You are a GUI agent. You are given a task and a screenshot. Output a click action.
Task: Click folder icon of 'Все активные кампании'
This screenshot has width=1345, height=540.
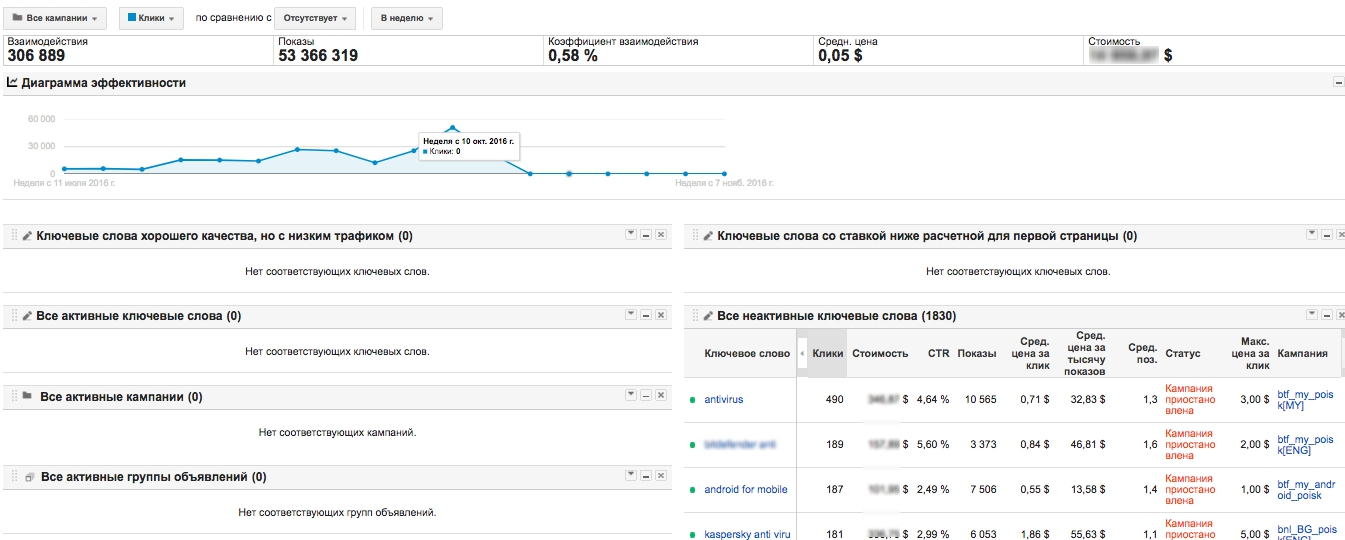coord(28,396)
